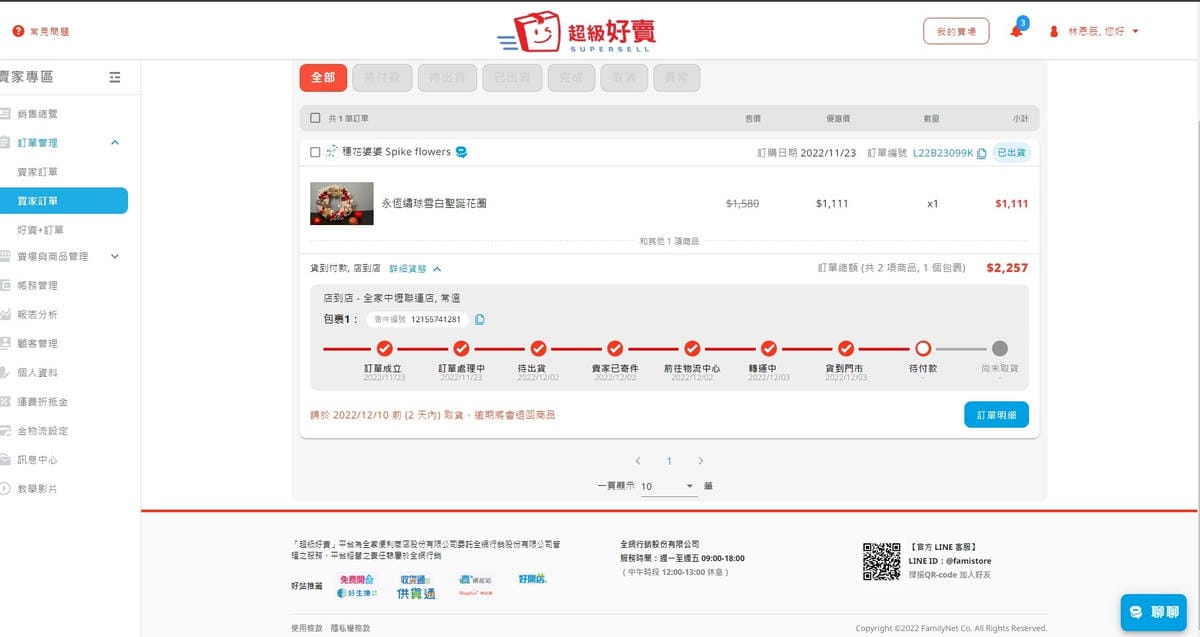This screenshot has height=637, width=1200.
Task: Toggle the sidebar filter icon beside 賣家專區
Action: click(x=115, y=76)
